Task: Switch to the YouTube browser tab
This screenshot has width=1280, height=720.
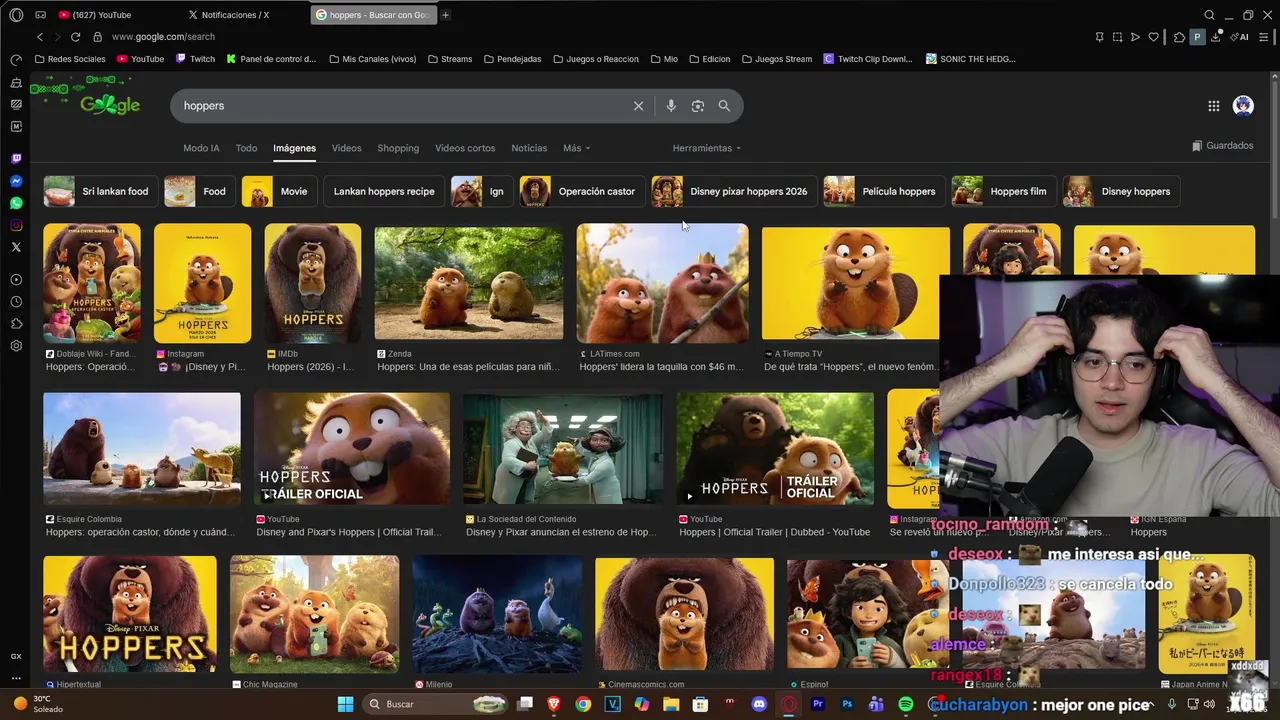Action: coord(115,15)
